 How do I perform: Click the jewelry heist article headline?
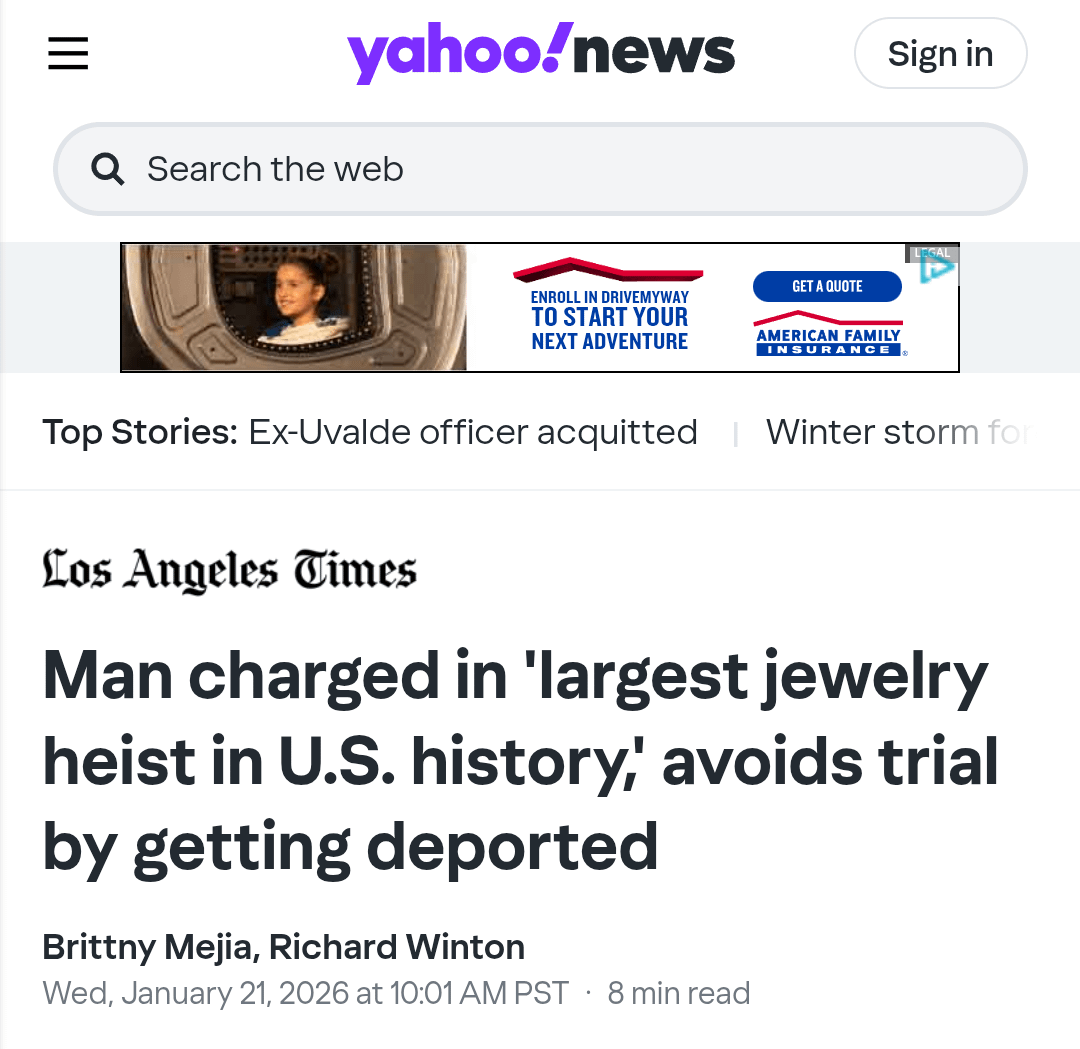coord(520,761)
